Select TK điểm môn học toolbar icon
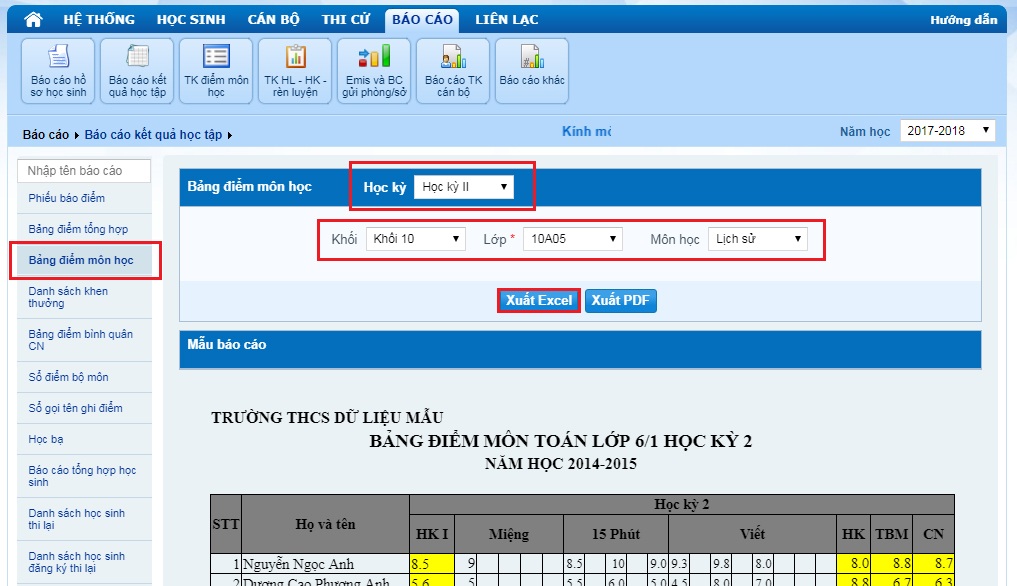 click(216, 71)
